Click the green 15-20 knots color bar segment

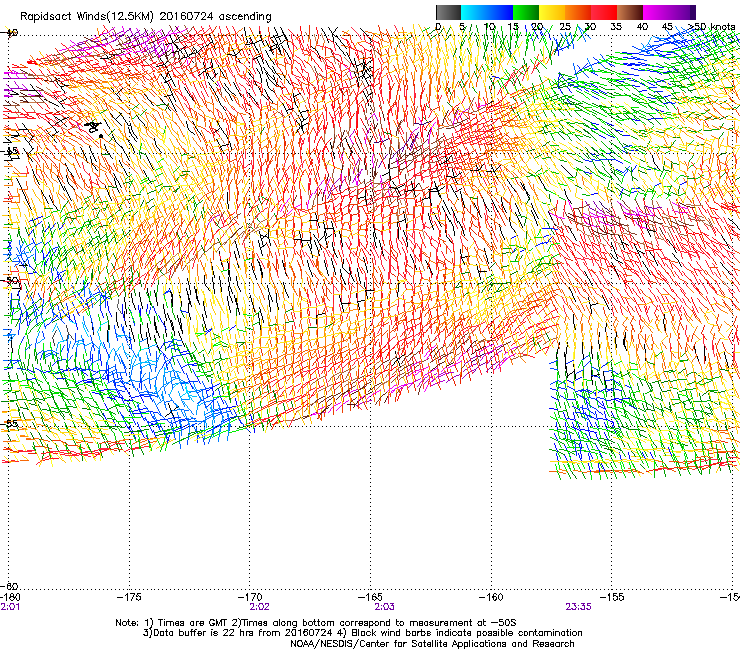526,12
